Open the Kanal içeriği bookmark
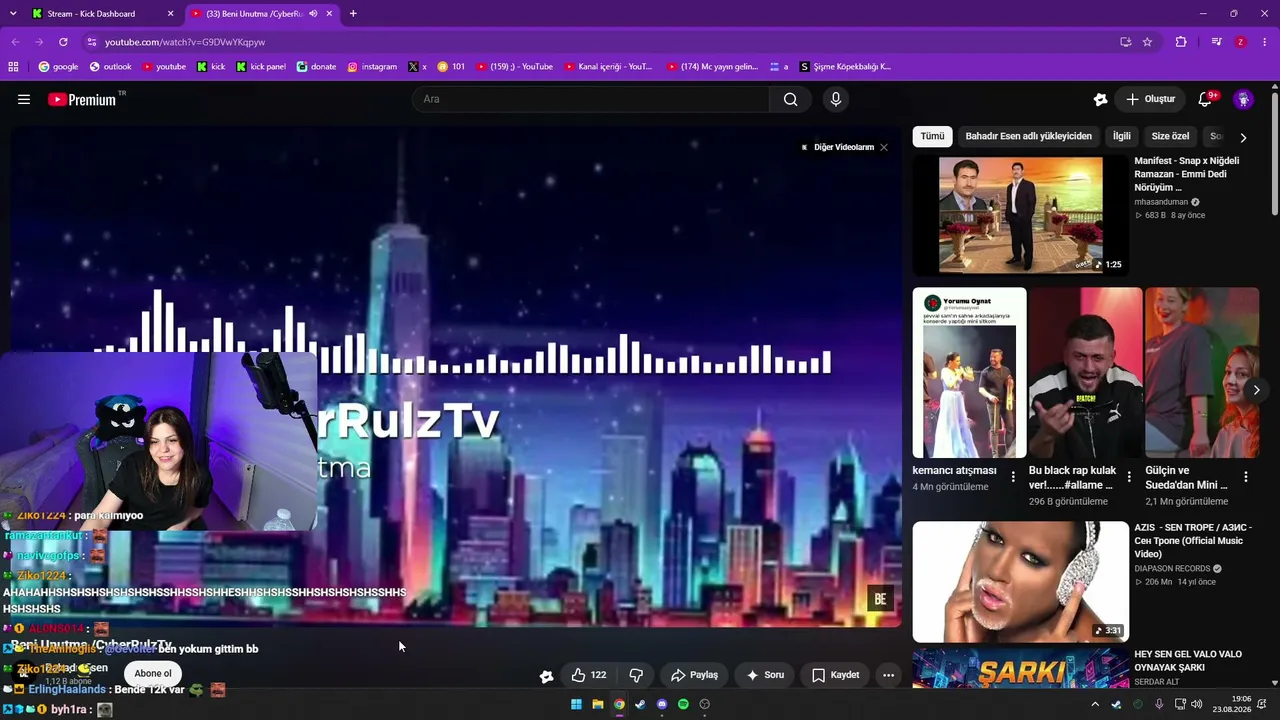 click(x=608, y=67)
